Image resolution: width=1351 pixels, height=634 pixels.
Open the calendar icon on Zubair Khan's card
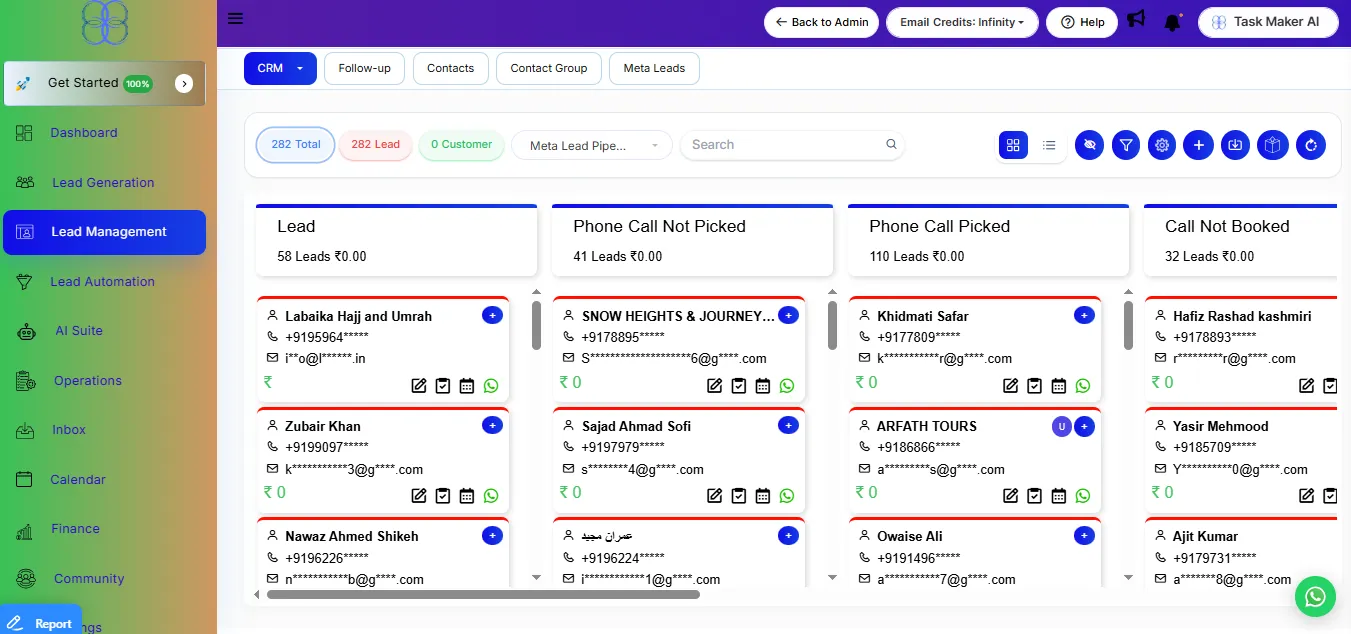pyautogui.click(x=466, y=495)
